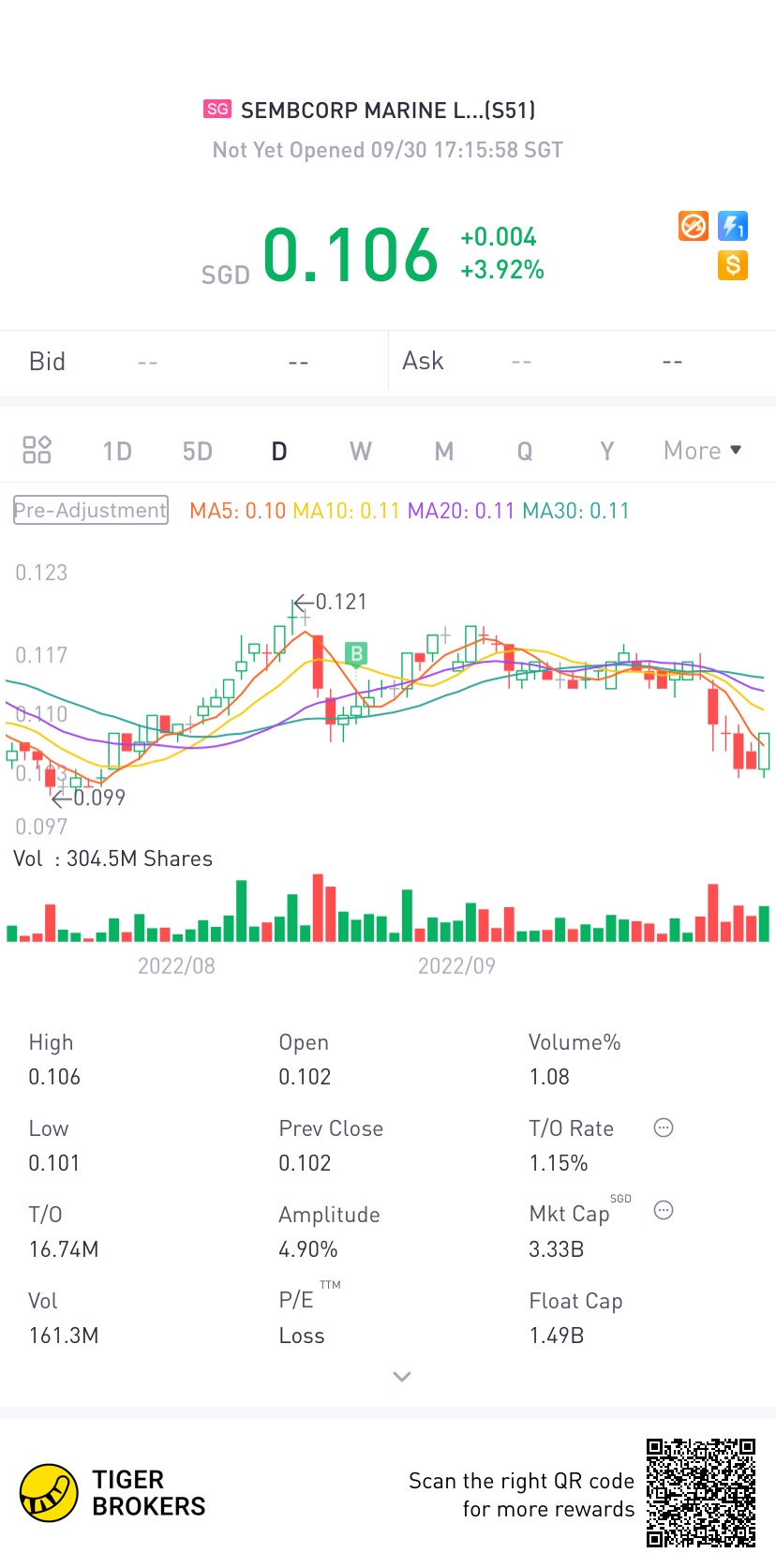
Task: Tap the Prev Close value
Action: click(305, 1163)
